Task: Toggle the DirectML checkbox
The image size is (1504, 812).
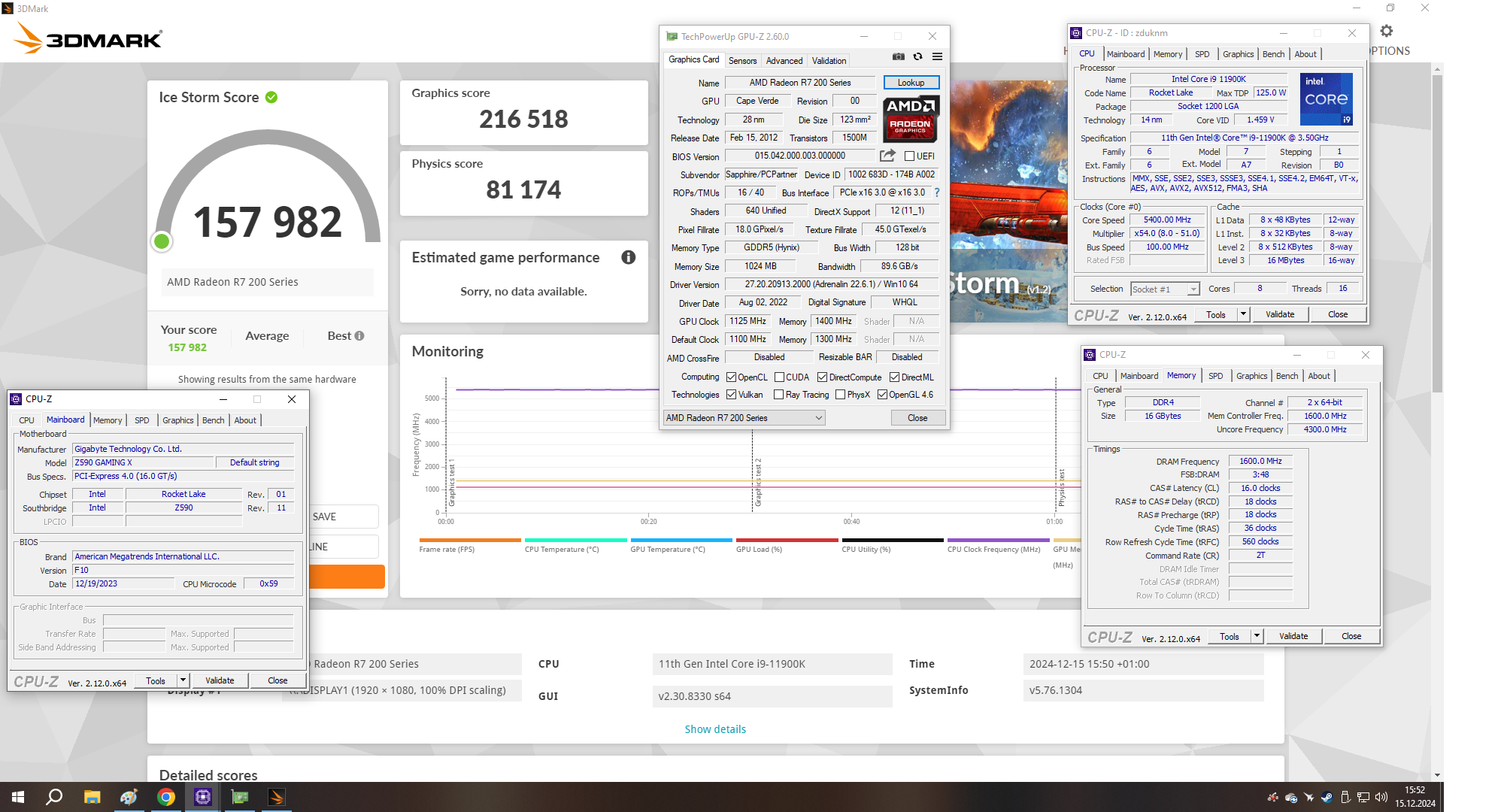Action: click(x=894, y=377)
